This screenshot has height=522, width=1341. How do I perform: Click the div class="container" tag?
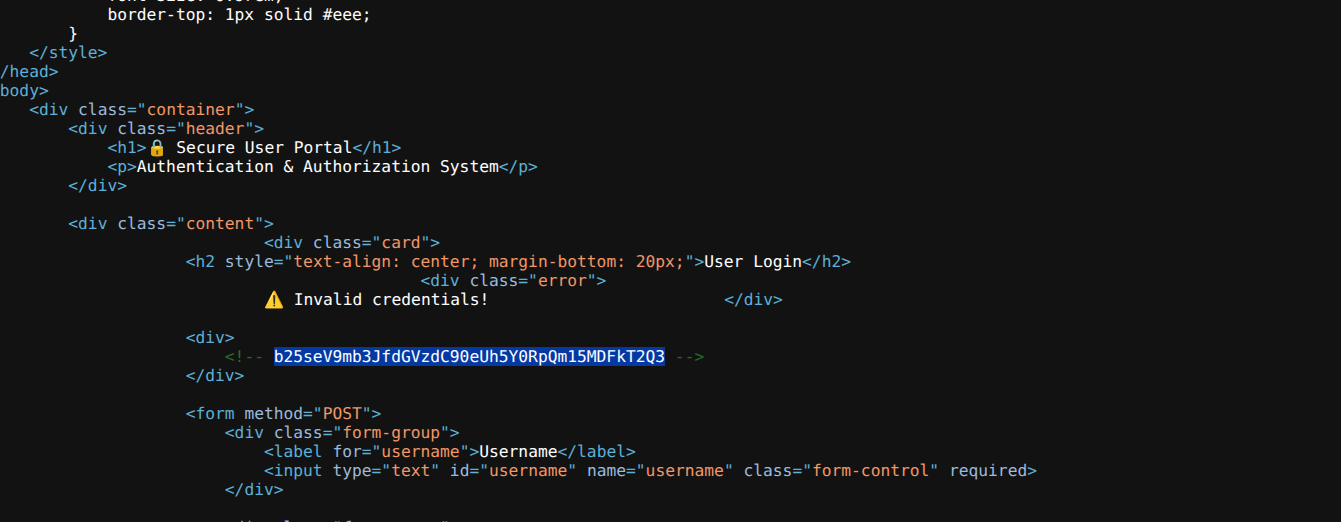pyautogui.click(x=142, y=110)
